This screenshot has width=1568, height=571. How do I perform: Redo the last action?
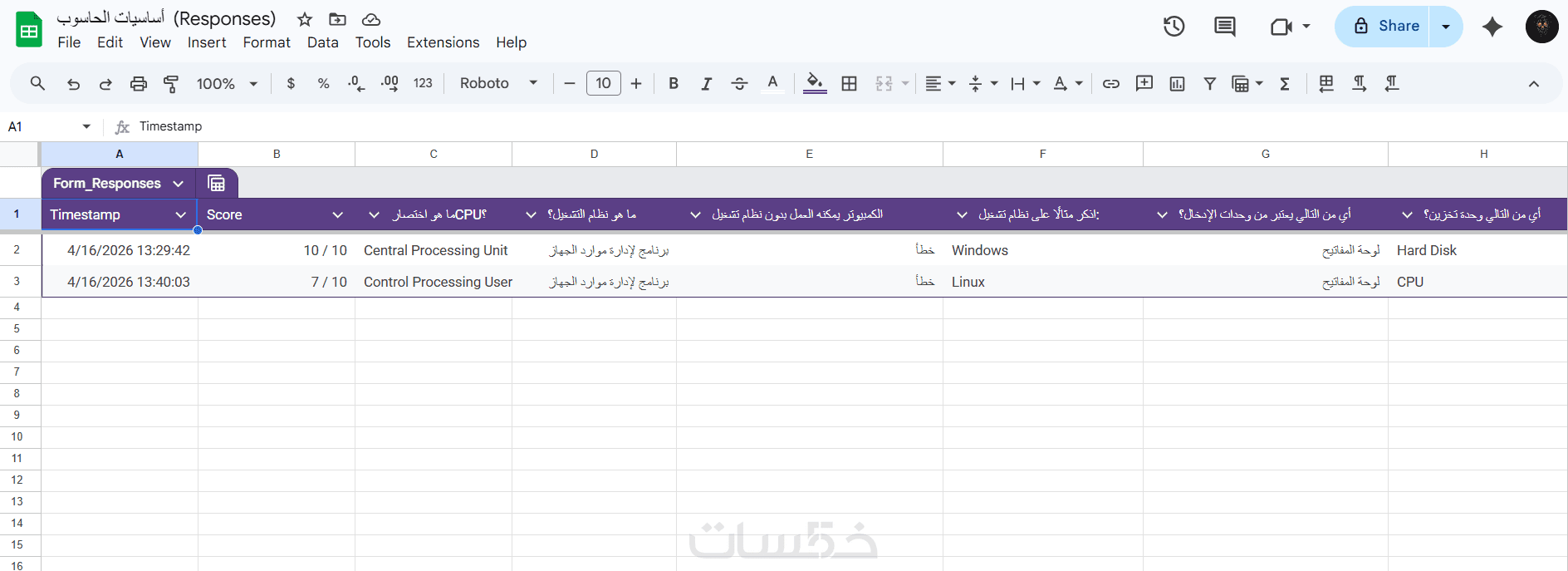click(105, 83)
